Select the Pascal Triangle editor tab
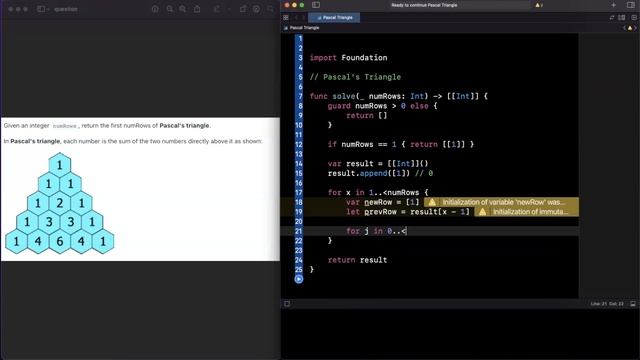Viewport: 640px width, 360px height. (x=334, y=18)
